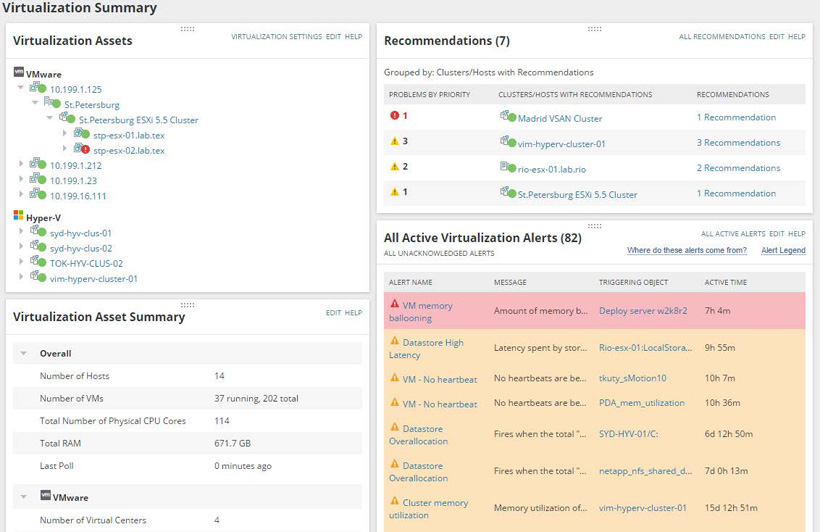Click the warning icon beside VM memory ballooning

394,305
